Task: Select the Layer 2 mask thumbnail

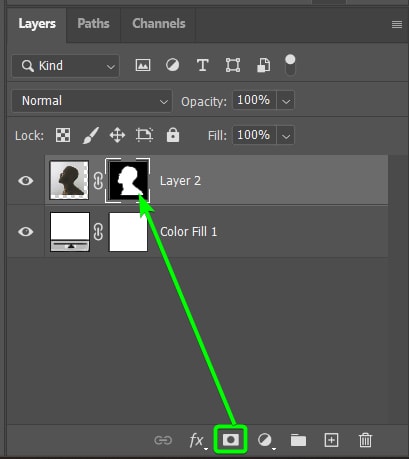Action: pyautogui.click(x=128, y=180)
